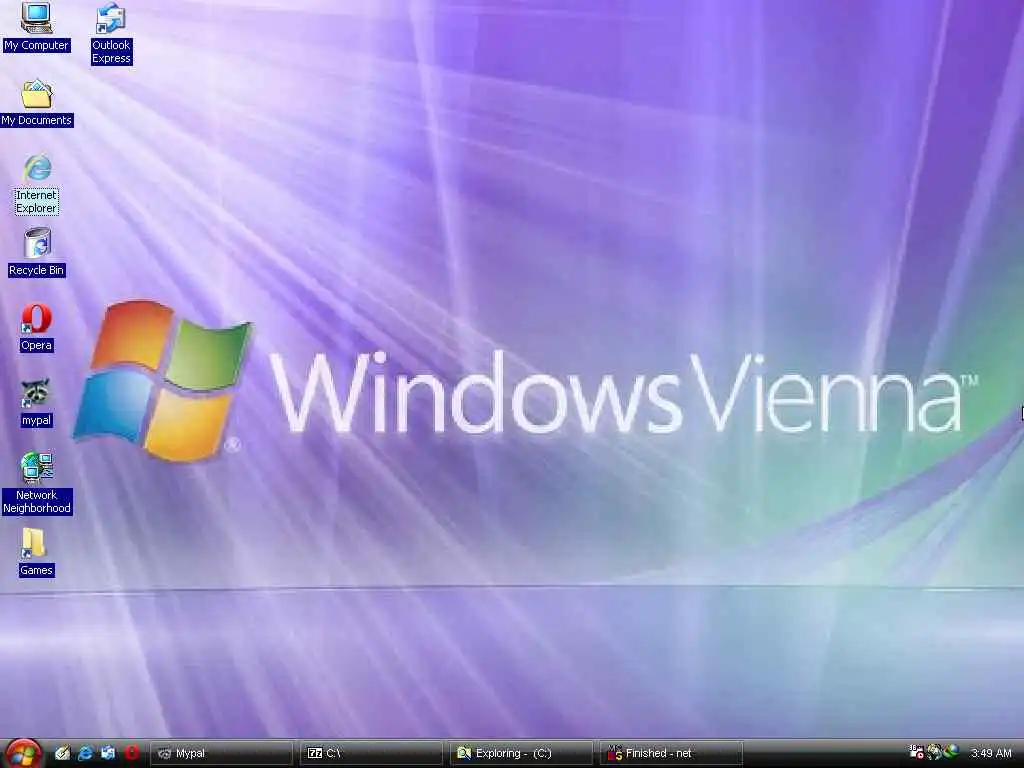Launch Opera from quick launch bar

pyautogui.click(x=131, y=753)
